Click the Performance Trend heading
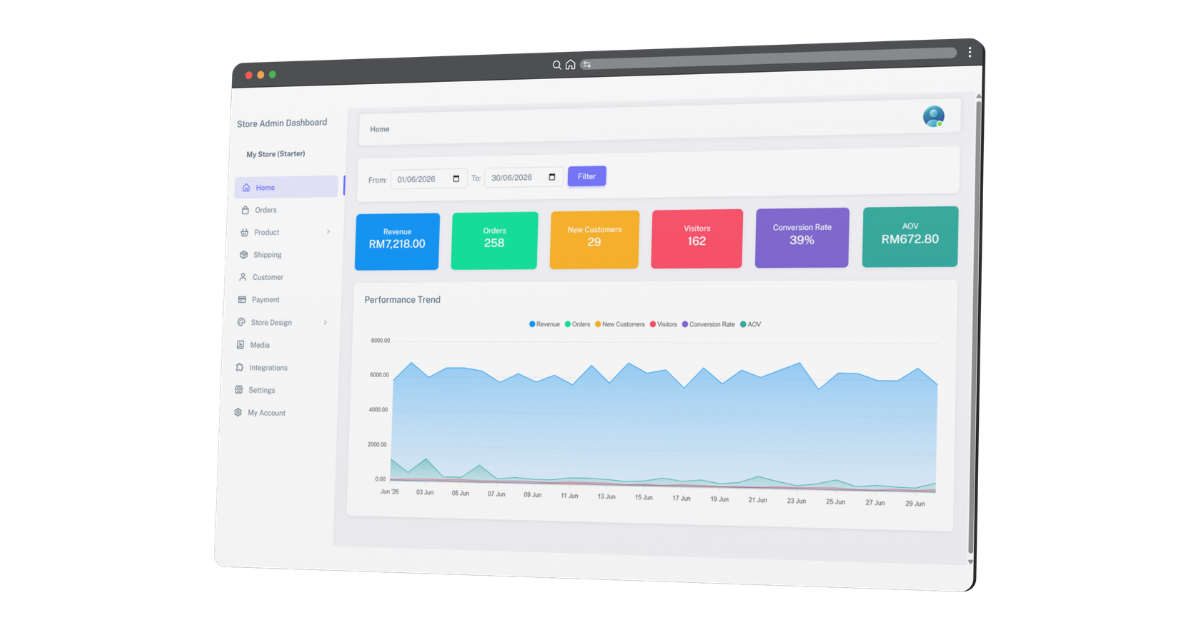 402,300
